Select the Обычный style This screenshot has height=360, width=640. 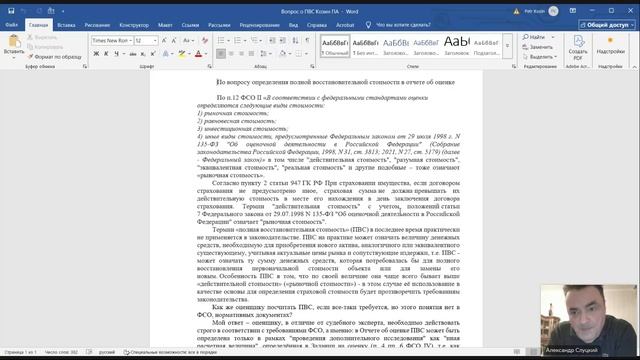tap(335, 46)
